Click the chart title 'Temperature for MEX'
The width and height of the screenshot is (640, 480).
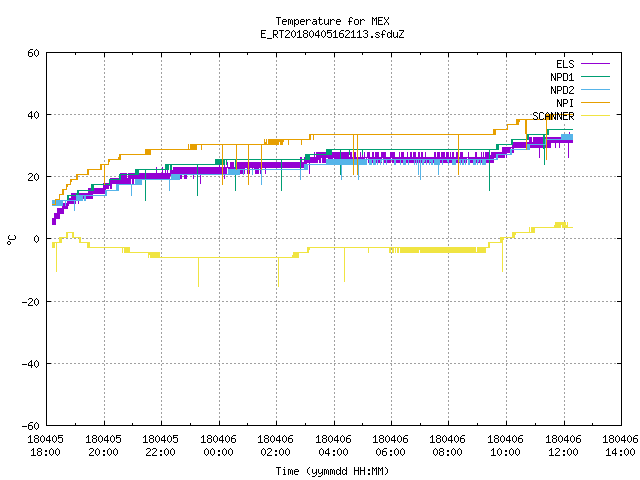coord(332,21)
